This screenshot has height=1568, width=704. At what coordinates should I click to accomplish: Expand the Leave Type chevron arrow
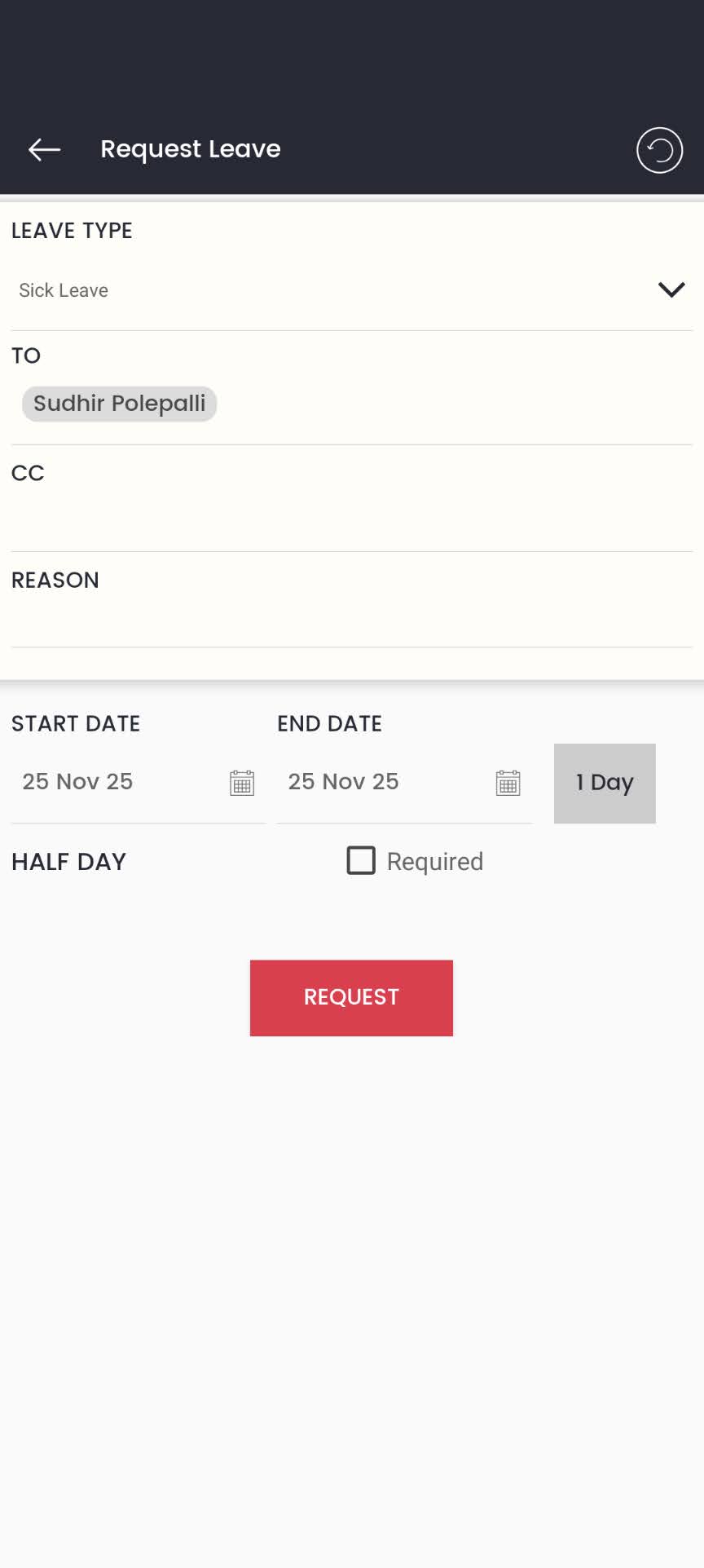(x=671, y=289)
